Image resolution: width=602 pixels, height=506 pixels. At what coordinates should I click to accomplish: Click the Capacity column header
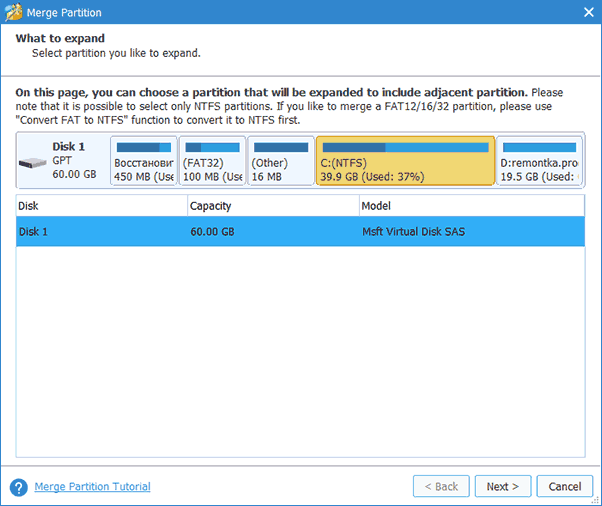[273, 206]
